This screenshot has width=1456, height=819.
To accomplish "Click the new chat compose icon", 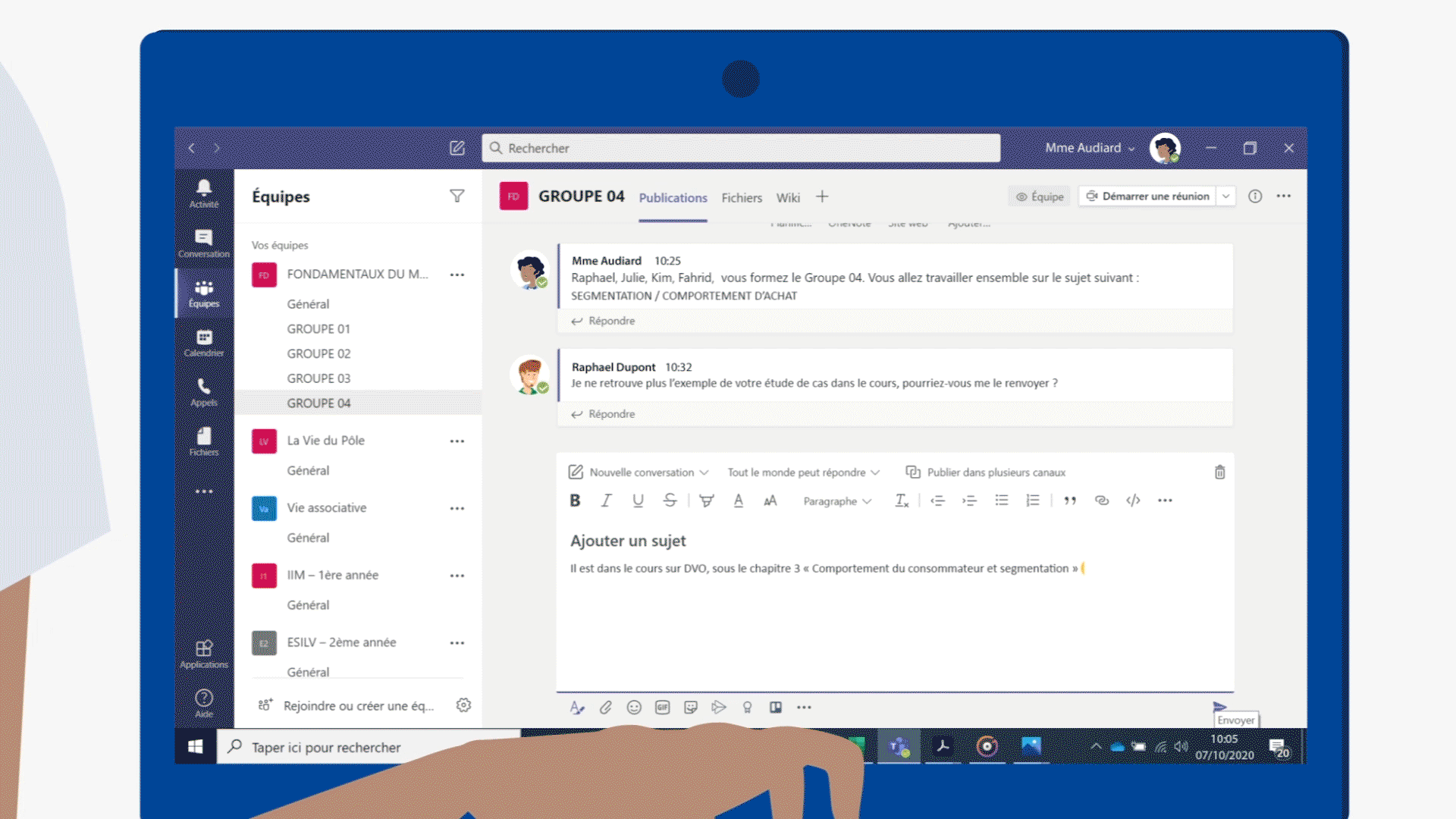I will [x=457, y=148].
